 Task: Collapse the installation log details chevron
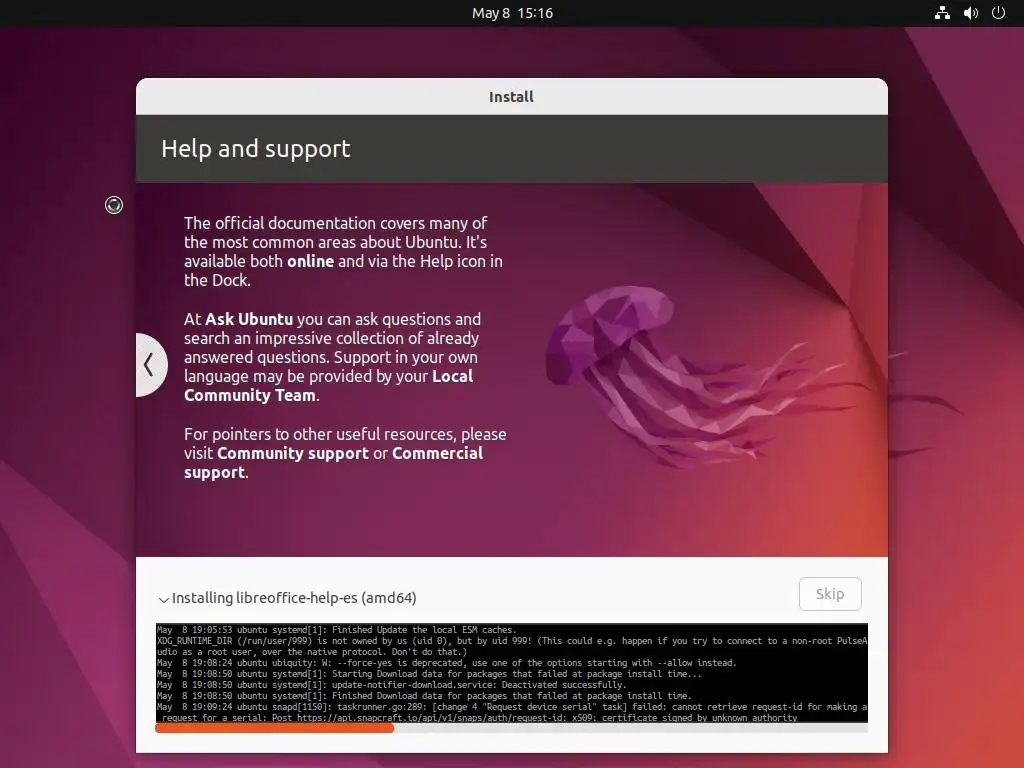[163, 599]
